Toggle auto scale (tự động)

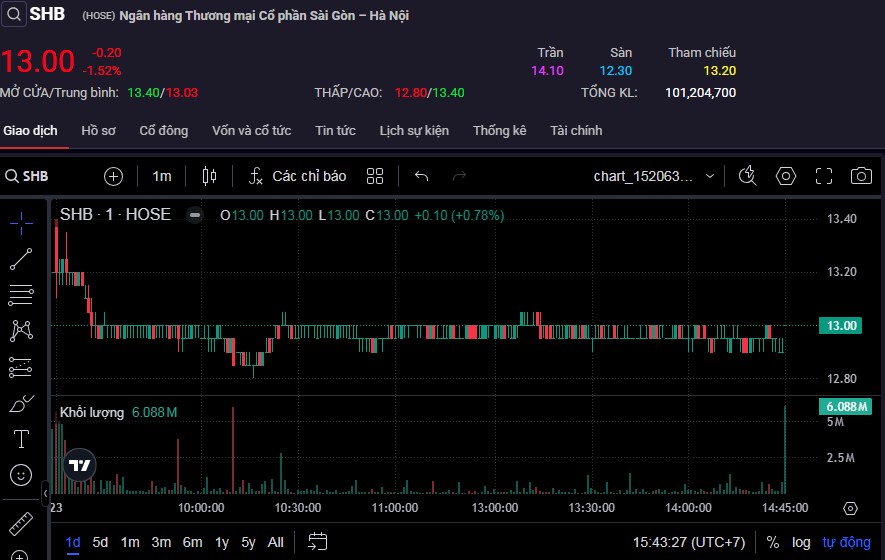tap(844, 542)
